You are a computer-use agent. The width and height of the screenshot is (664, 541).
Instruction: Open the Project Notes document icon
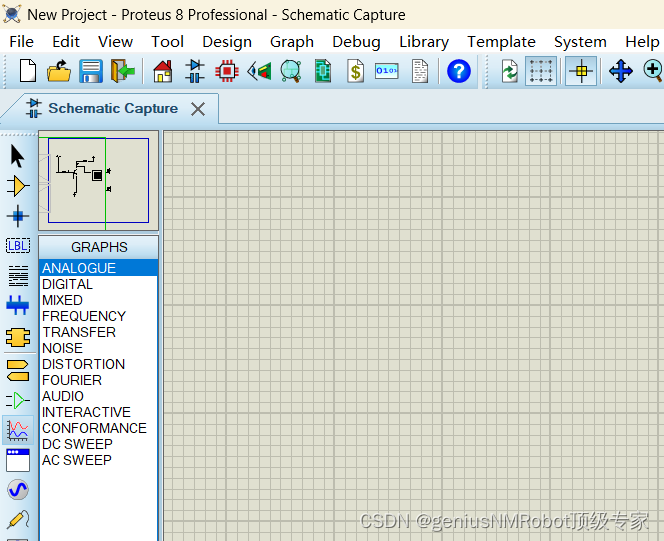point(420,71)
